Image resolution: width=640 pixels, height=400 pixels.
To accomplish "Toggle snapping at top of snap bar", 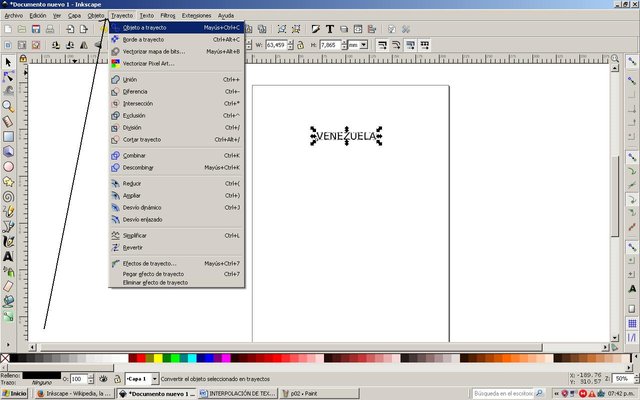I will click(x=632, y=62).
